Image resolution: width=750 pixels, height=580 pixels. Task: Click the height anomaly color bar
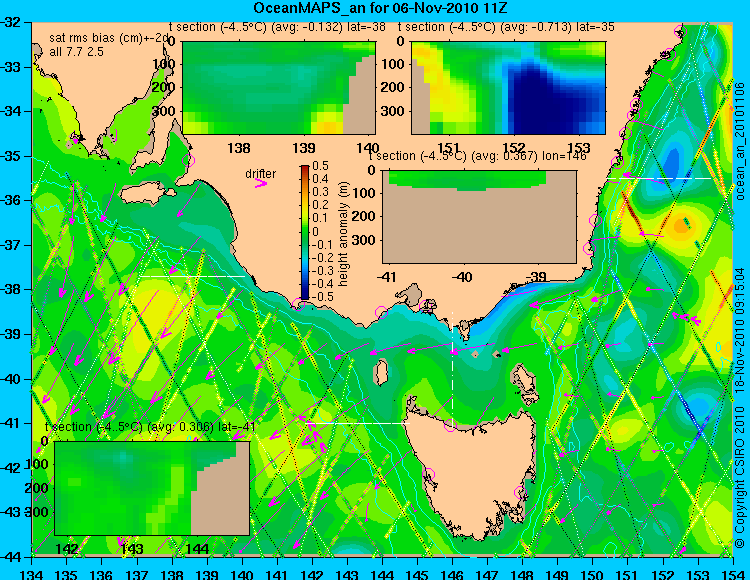pyautogui.click(x=305, y=232)
